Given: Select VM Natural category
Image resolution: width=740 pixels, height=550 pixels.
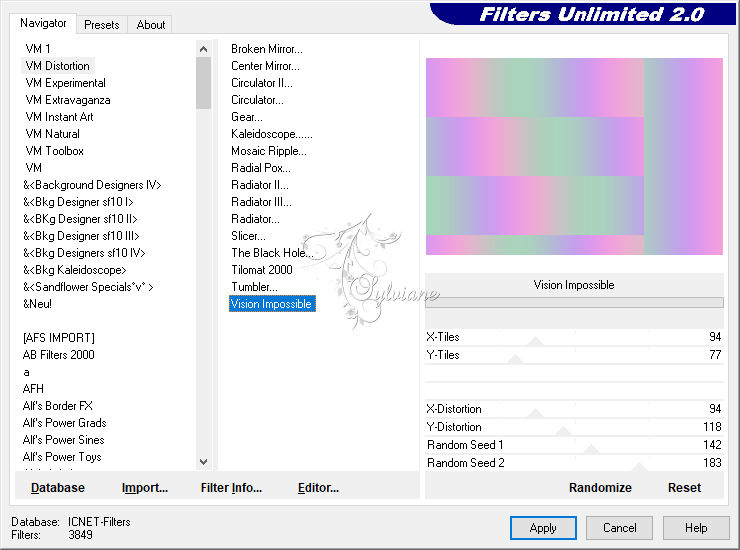Looking at the screenshot, I should [52, 134].
